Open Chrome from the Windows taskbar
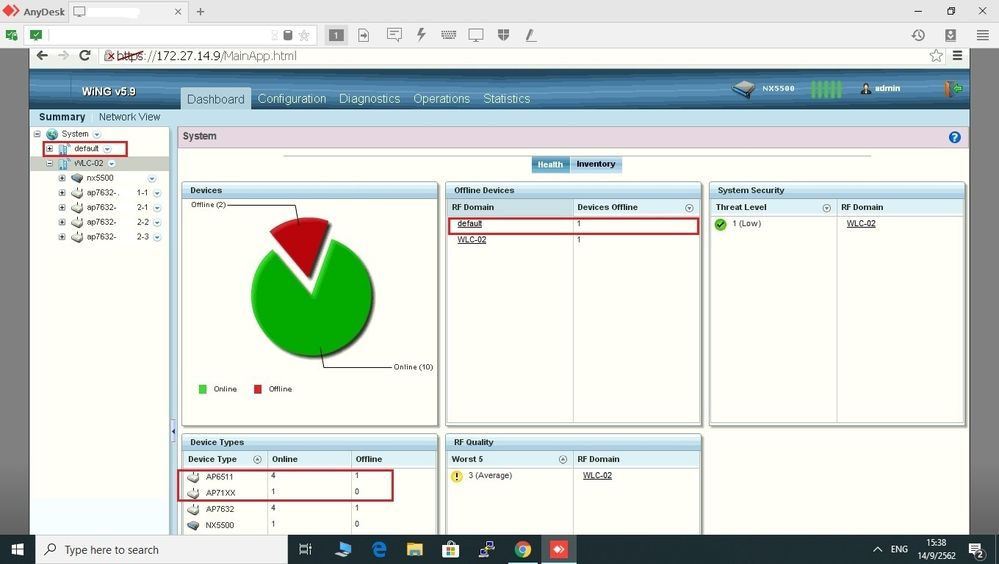999x564 pixels. tap(522, 549)
